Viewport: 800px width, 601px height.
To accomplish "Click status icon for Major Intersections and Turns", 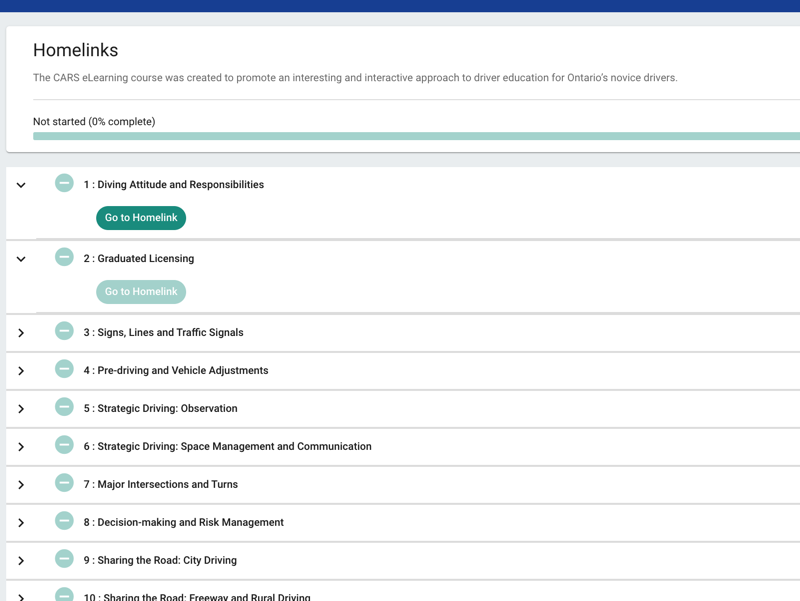I will click(x=64, y=483).
